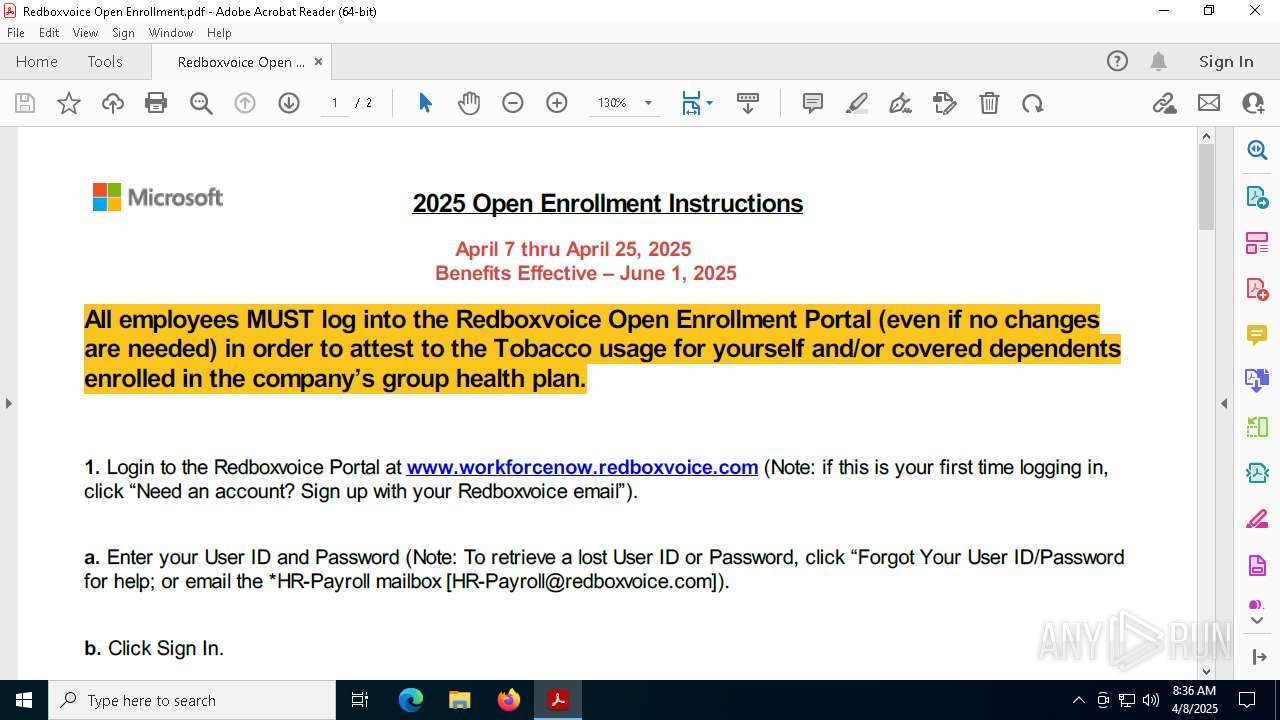Activate the selection arrow tool
This screenshot has height=720, width=1280.
[x=425, y=103]
